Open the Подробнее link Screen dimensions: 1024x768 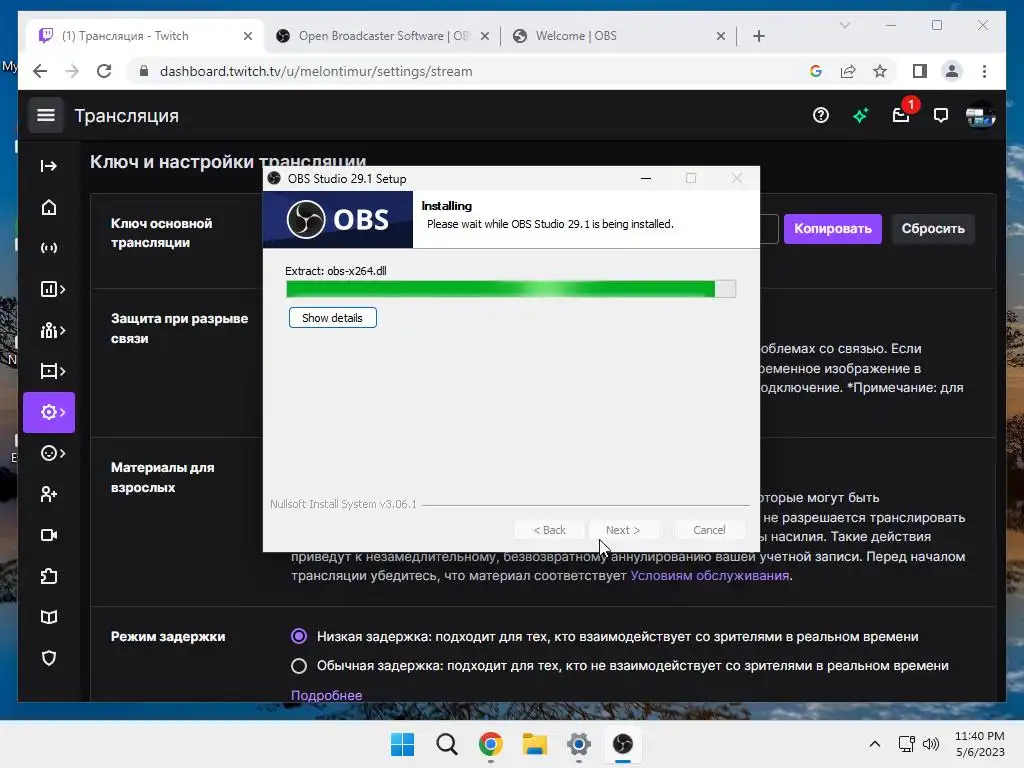pyautogui.click(x=327, y=695)
